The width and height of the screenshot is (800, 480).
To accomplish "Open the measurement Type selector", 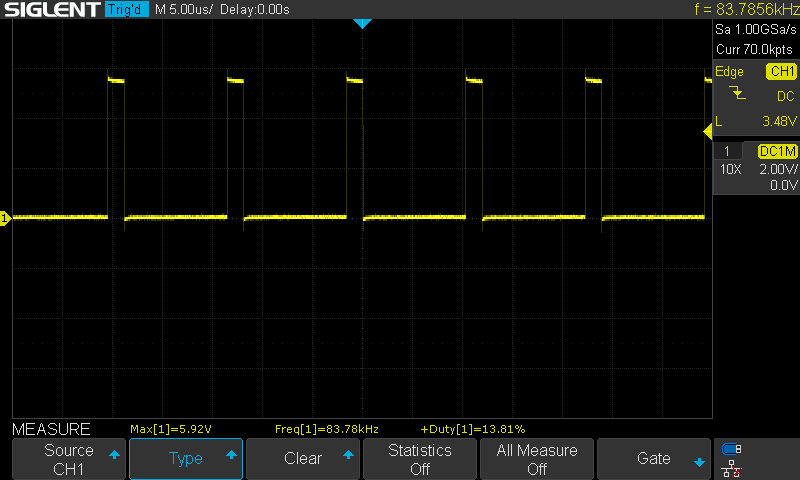I will click(x=186, y=459).
